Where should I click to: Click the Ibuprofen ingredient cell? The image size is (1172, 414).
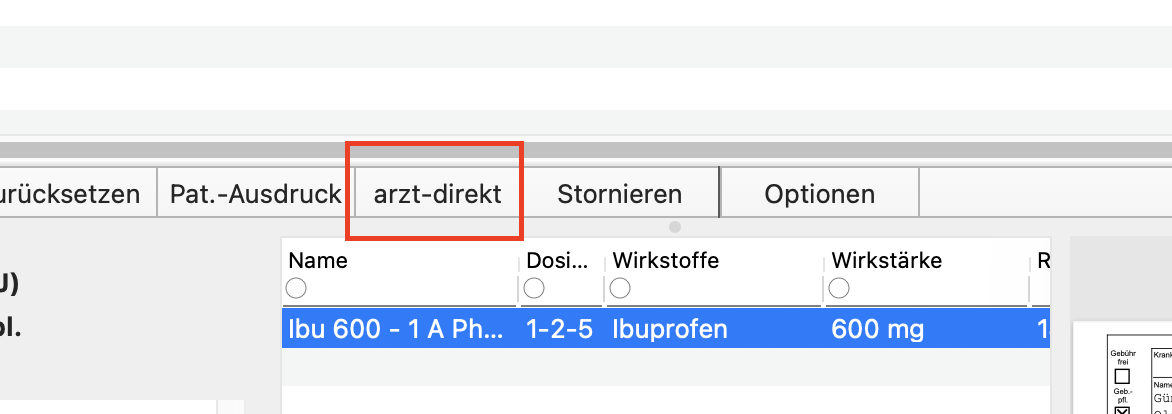(x=670, y=329)
